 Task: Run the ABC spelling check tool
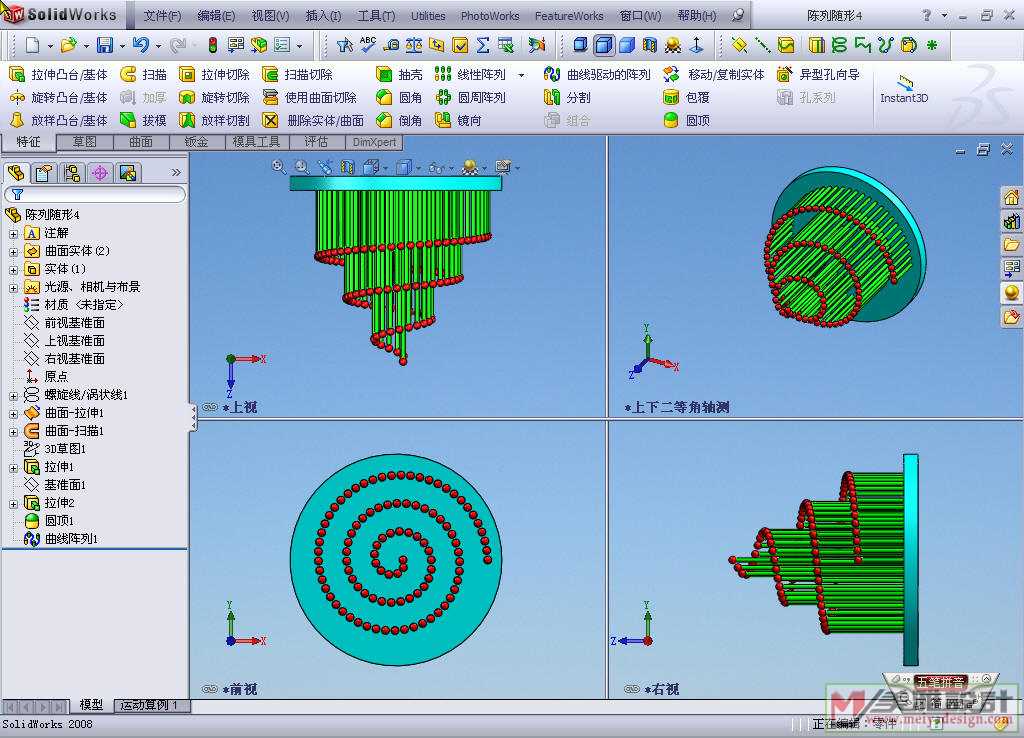click(x=368, y=44)
